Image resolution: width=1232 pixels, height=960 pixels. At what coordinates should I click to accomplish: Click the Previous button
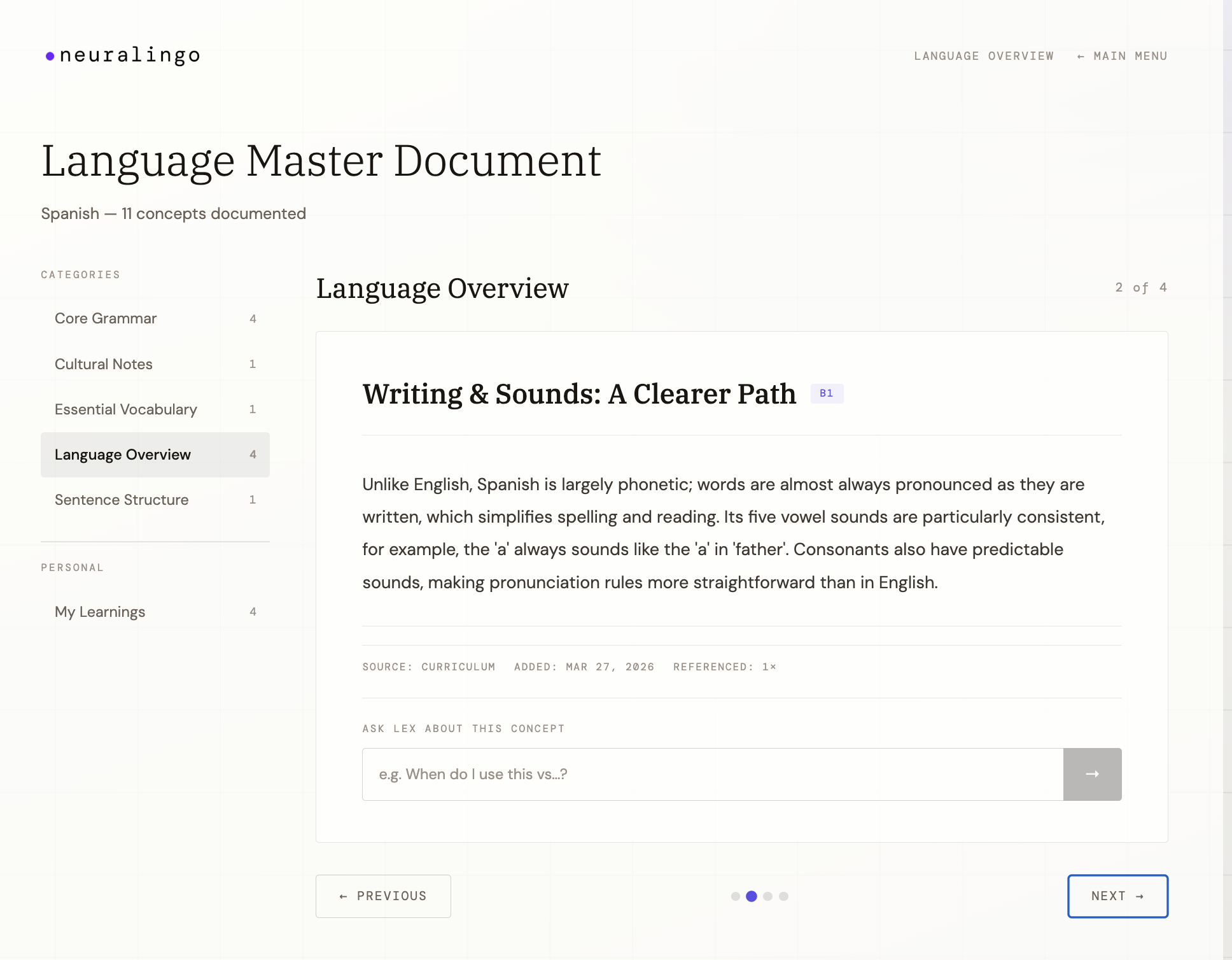click(383, 896)
